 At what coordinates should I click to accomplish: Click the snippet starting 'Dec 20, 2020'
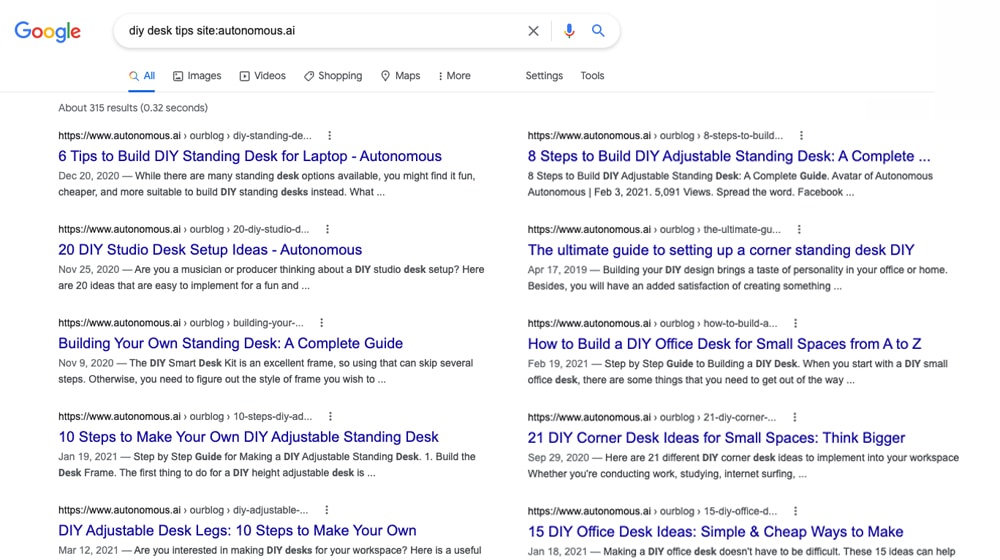tap(267, 184)
